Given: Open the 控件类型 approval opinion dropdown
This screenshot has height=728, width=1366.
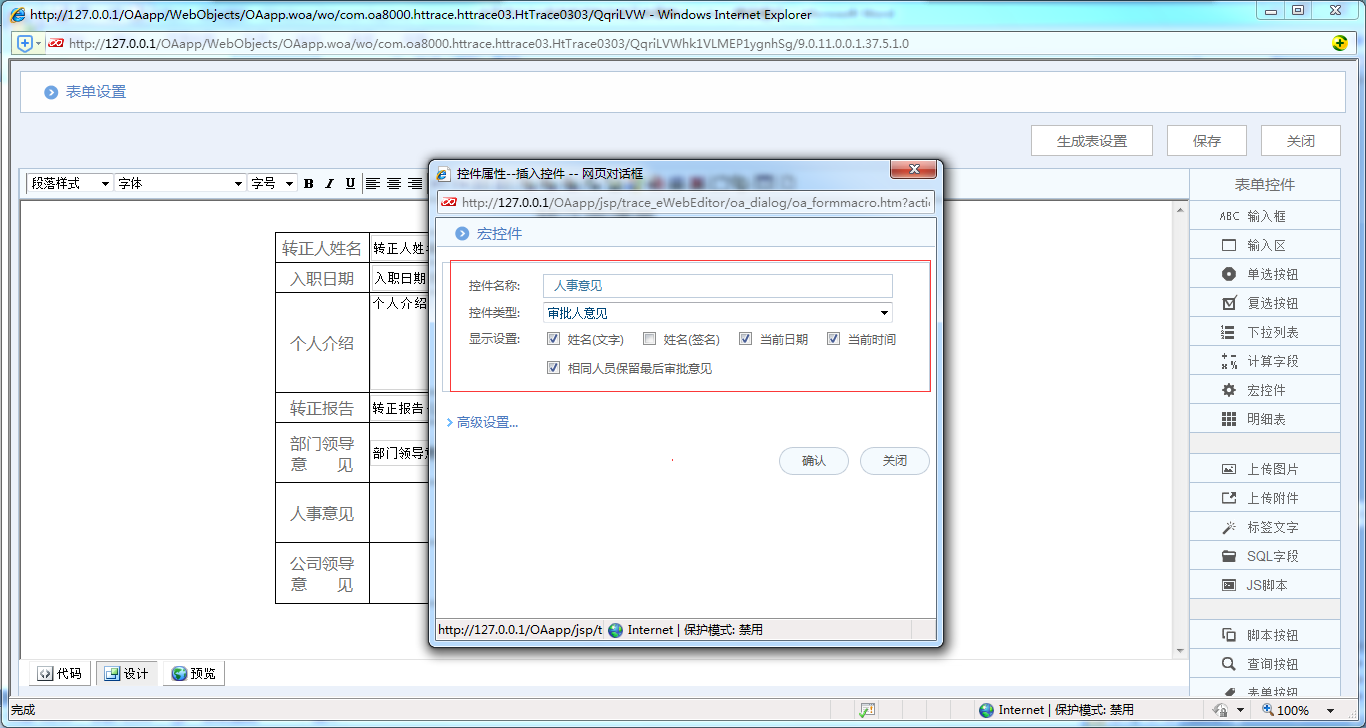Looking at the screenshot, I should click(883, 312).
